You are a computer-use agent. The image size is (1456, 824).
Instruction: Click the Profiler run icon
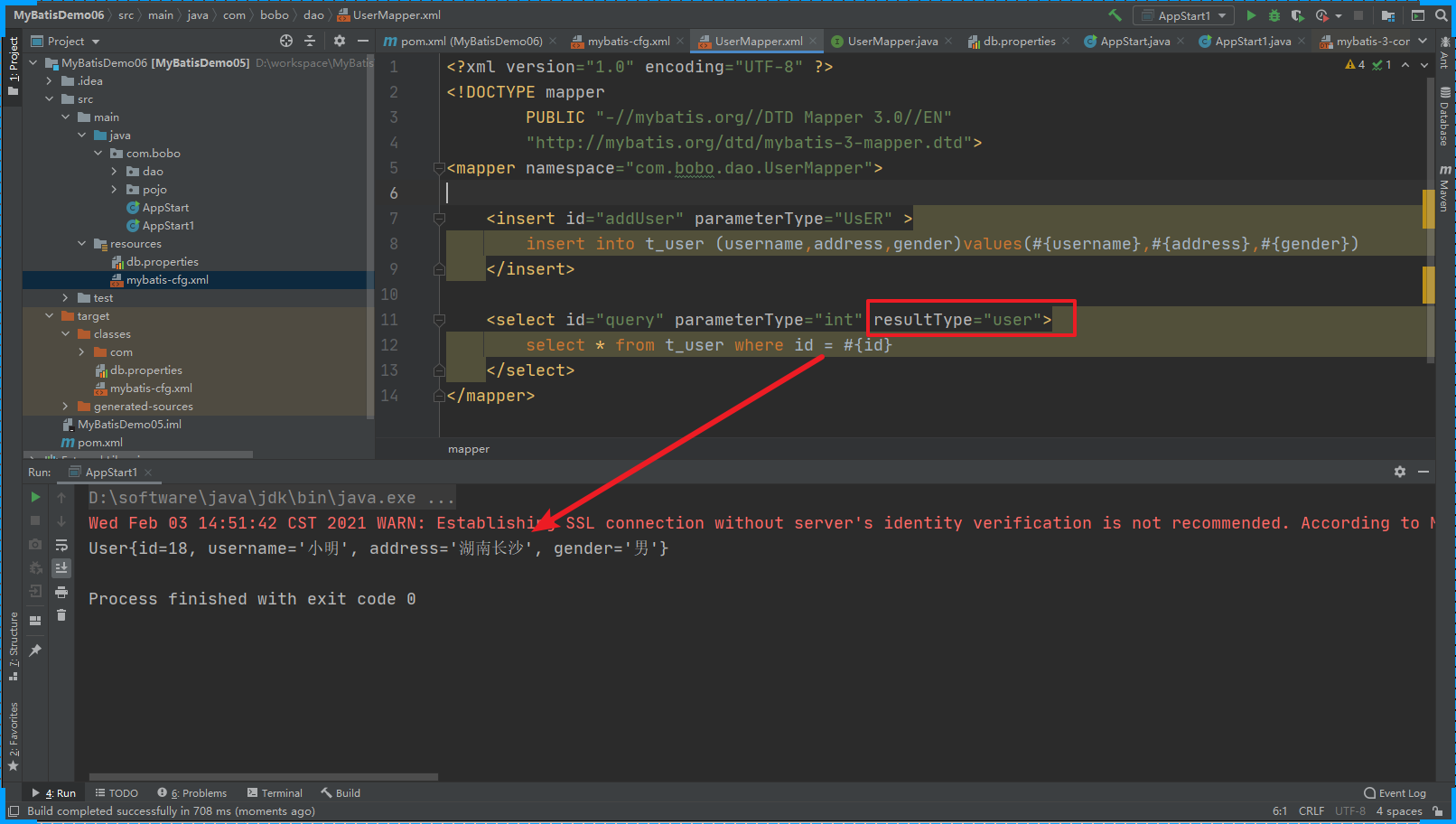click(1321, 15)
